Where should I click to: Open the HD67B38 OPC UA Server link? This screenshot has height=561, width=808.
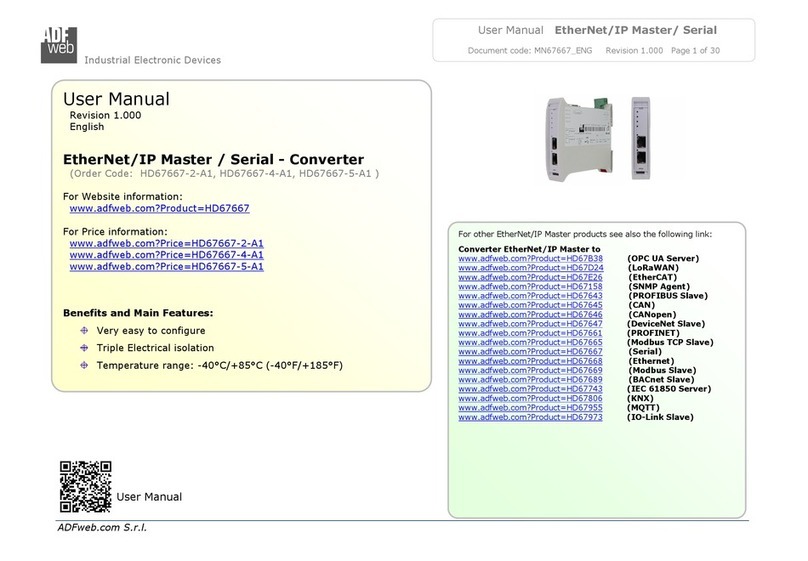point(530,259)
